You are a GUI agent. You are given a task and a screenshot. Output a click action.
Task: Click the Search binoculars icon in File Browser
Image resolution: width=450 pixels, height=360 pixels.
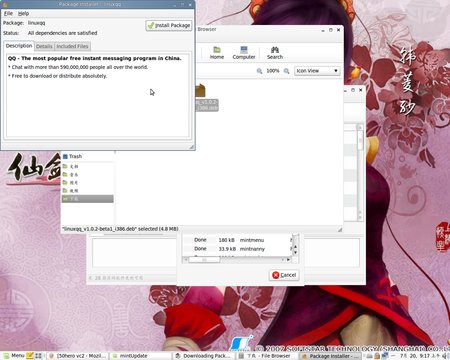pos(275,53)
